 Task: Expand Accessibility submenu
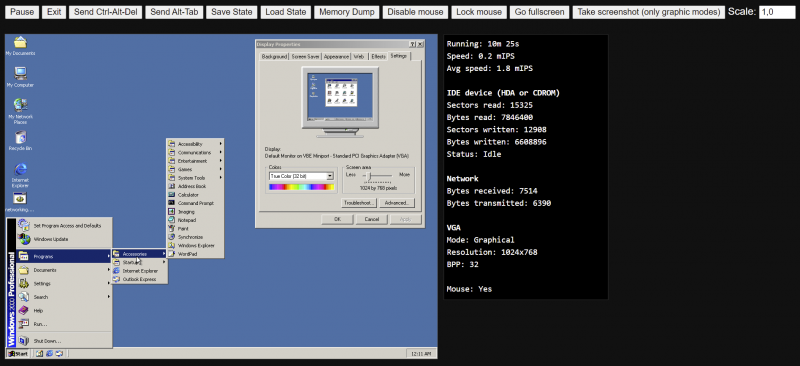click(195, 144)
